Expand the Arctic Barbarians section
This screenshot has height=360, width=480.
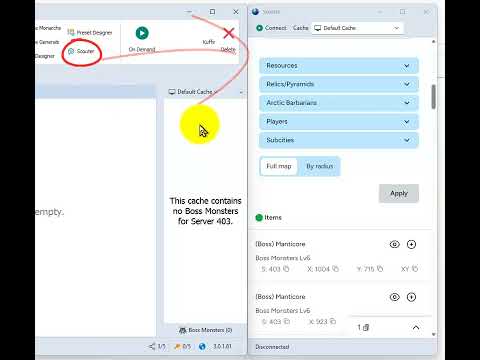tap(338, 103)
